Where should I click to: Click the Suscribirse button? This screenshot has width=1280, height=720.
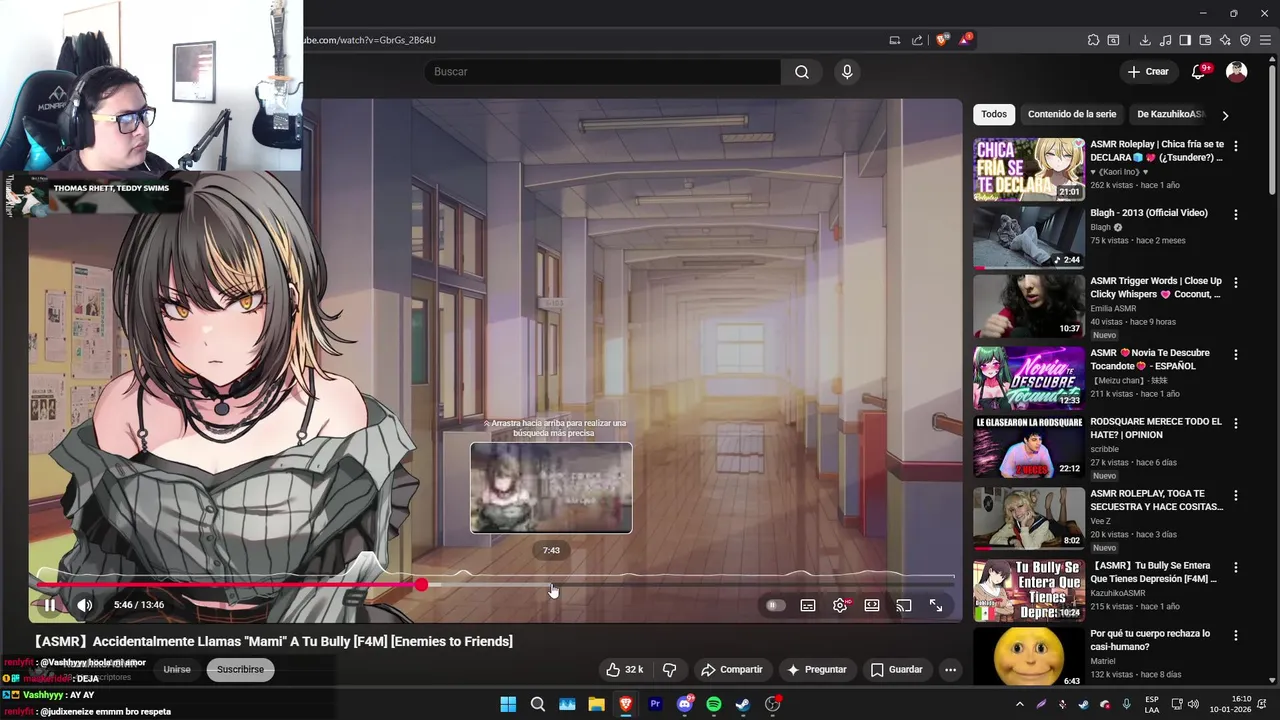241,670
